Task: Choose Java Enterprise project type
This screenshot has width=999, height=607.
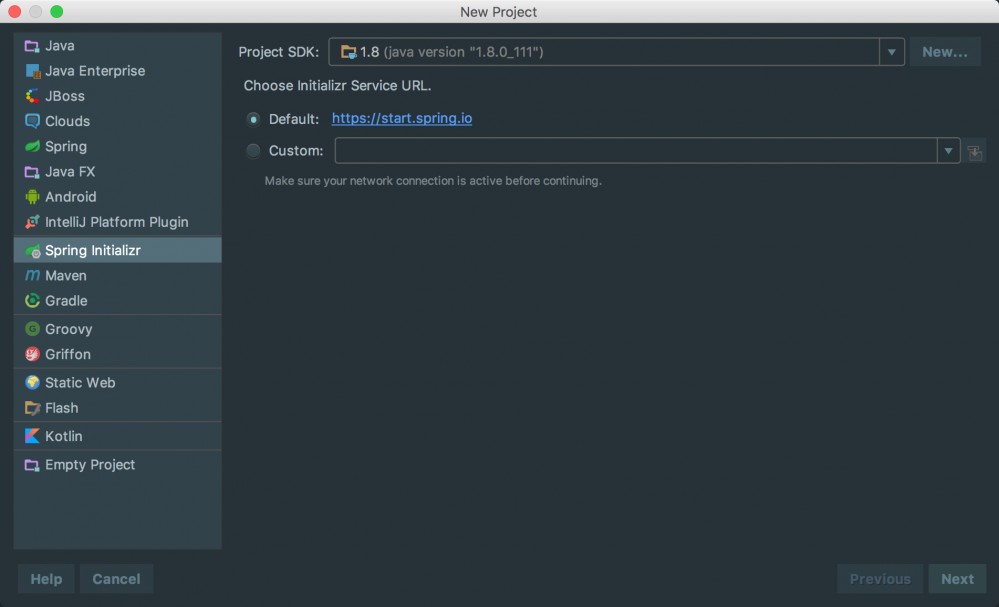Action: [118, 71]
